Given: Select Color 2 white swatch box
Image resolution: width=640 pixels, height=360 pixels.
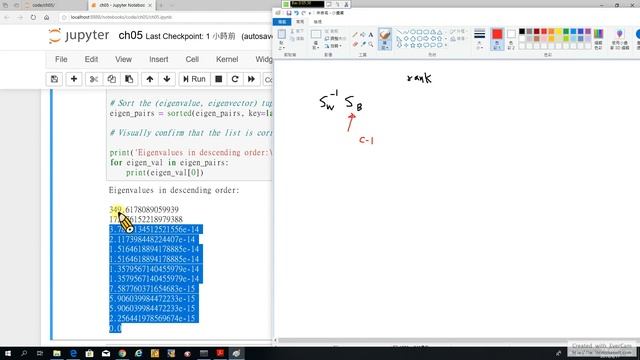Looking at the screenshot, I should pyautogui.click(x=511, y=39).
